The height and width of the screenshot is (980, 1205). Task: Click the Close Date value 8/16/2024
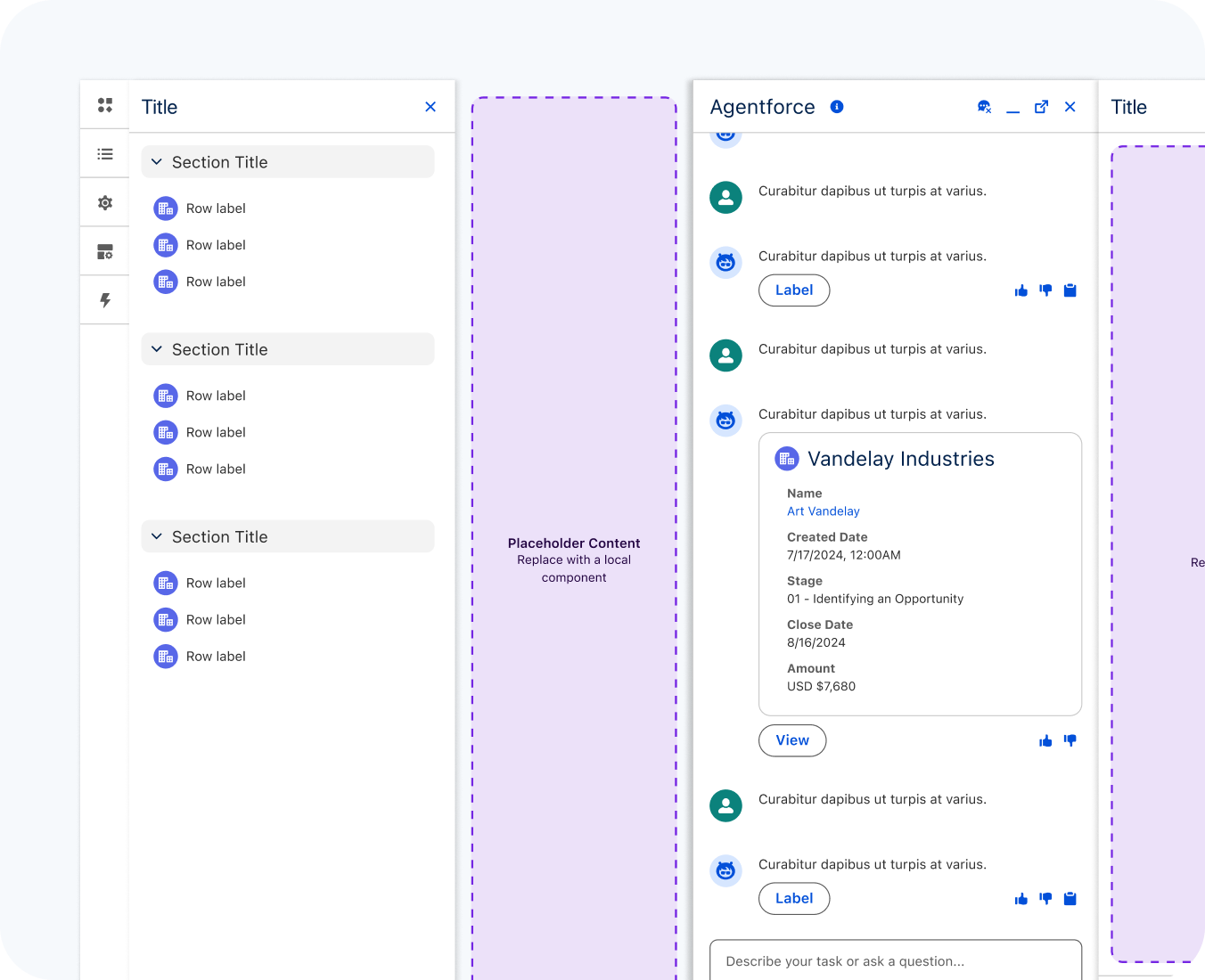pyautogui.click(x=816, y=642)
